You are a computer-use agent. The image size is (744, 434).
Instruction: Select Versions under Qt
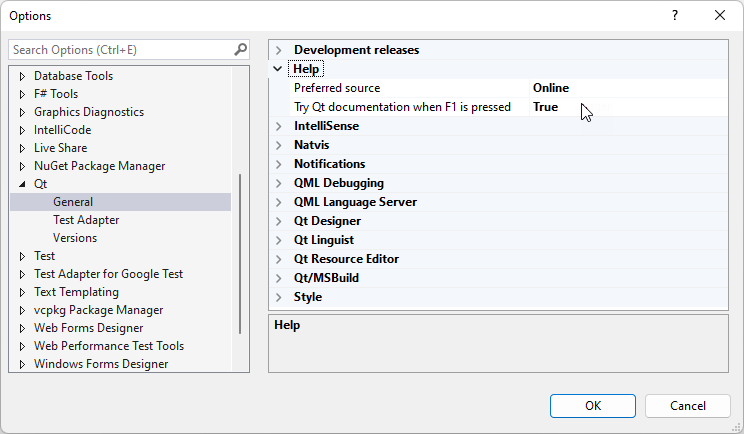pos(75,238)
